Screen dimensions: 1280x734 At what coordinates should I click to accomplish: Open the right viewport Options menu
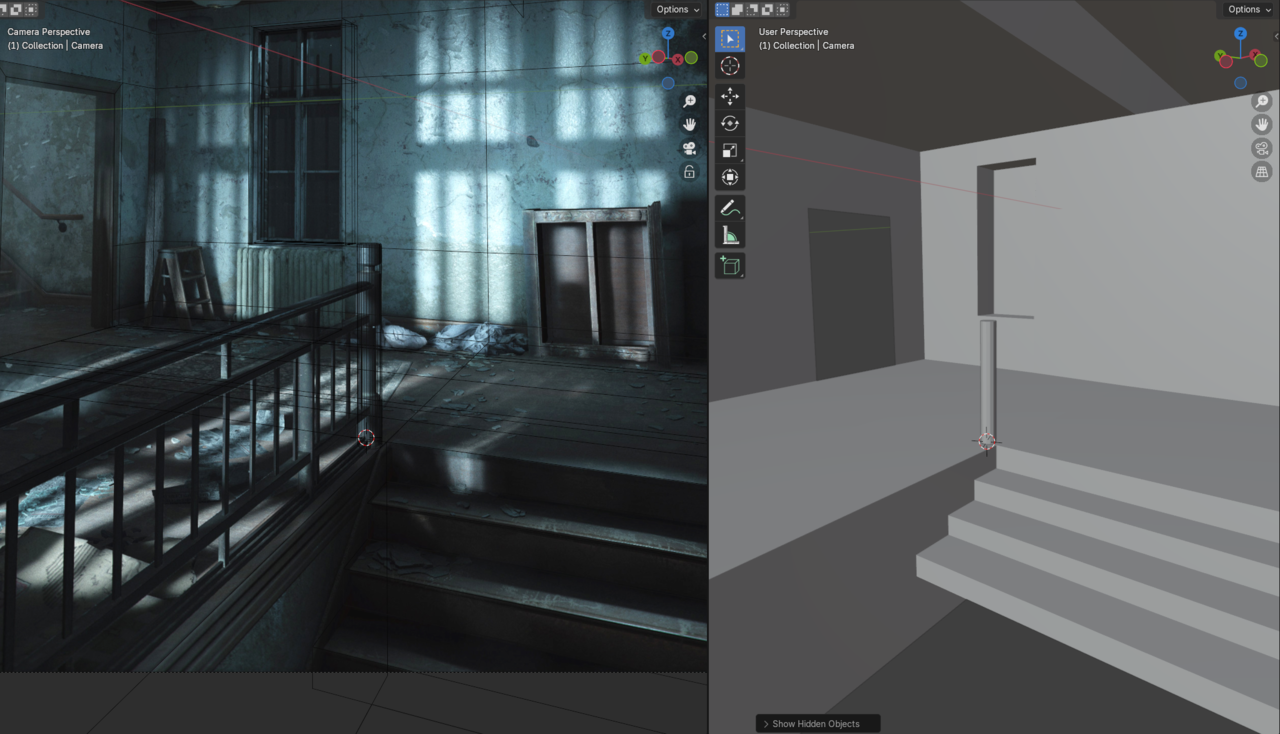click(1245, 9)
